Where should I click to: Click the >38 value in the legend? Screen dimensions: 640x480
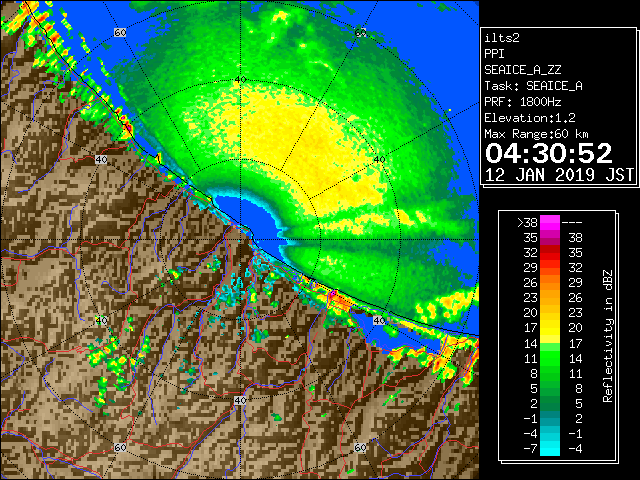[x=527, y=222]
